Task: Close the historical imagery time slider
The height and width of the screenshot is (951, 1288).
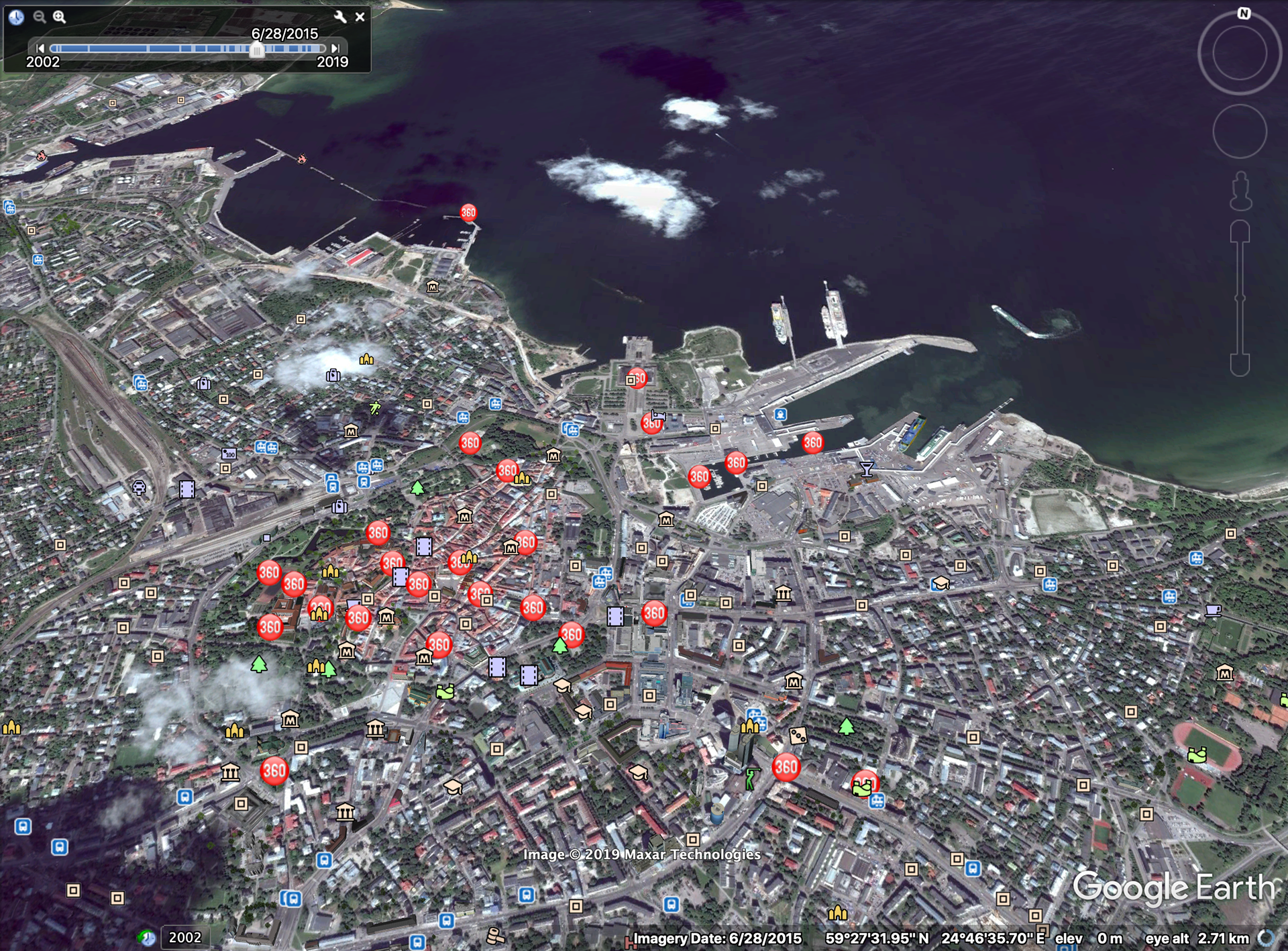Action: 360,17
